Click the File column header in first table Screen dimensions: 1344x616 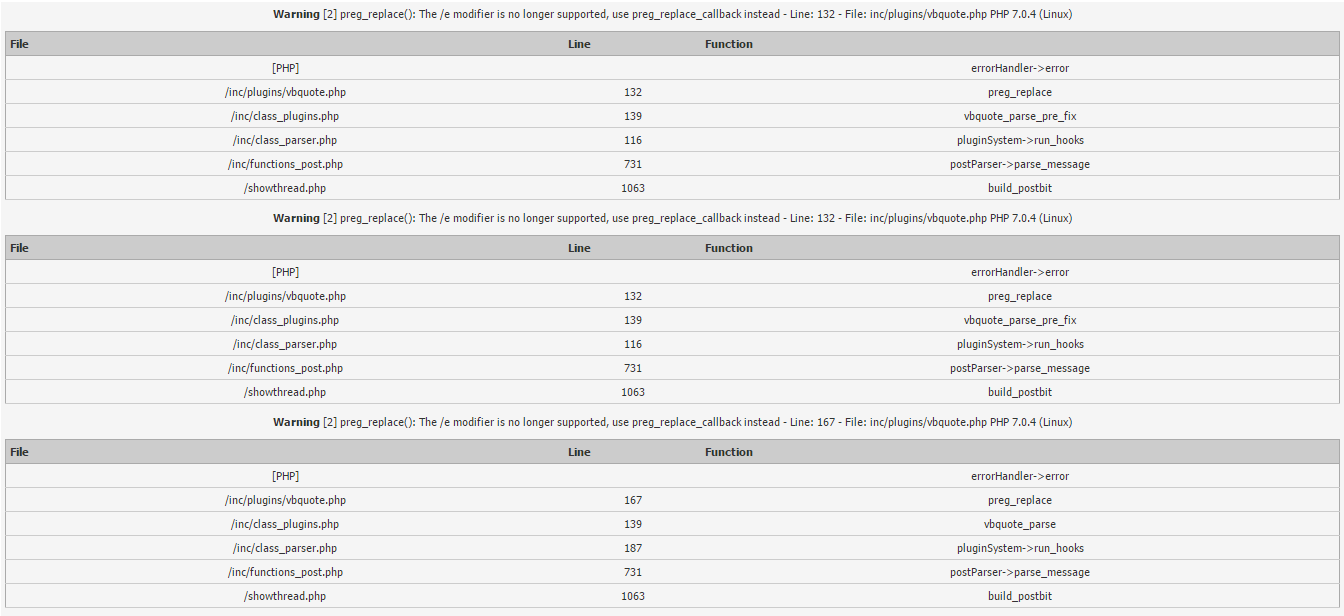(20, 44)
